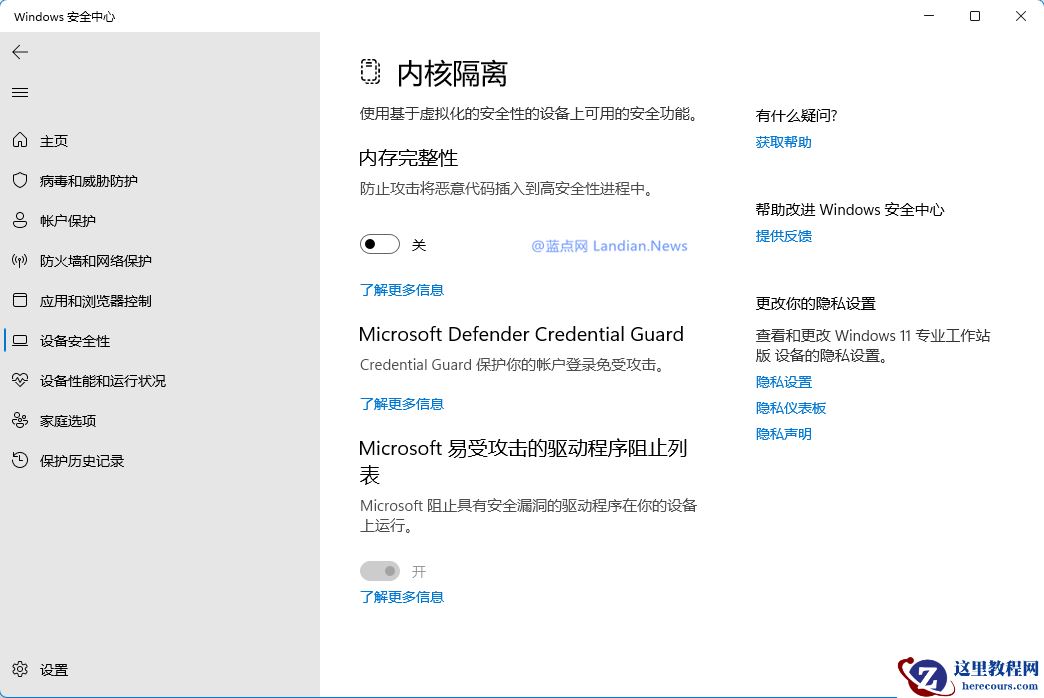Enable the 内存完整性 toggle
1044x698 pixels.
(379, 243)
